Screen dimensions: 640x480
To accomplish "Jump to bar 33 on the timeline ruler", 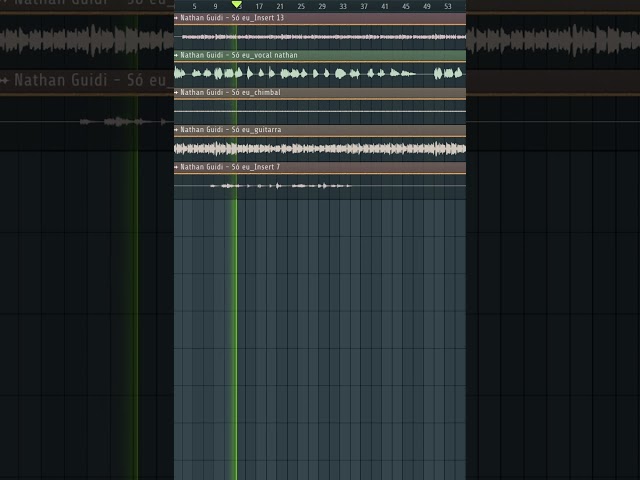I will click(x=343, y=6).
